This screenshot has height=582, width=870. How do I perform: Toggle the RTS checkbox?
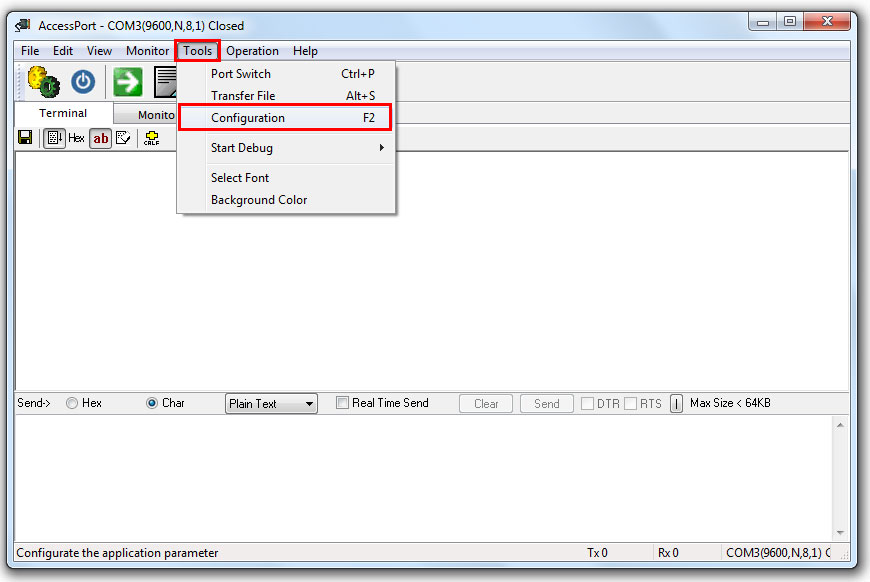click(630, 403)
